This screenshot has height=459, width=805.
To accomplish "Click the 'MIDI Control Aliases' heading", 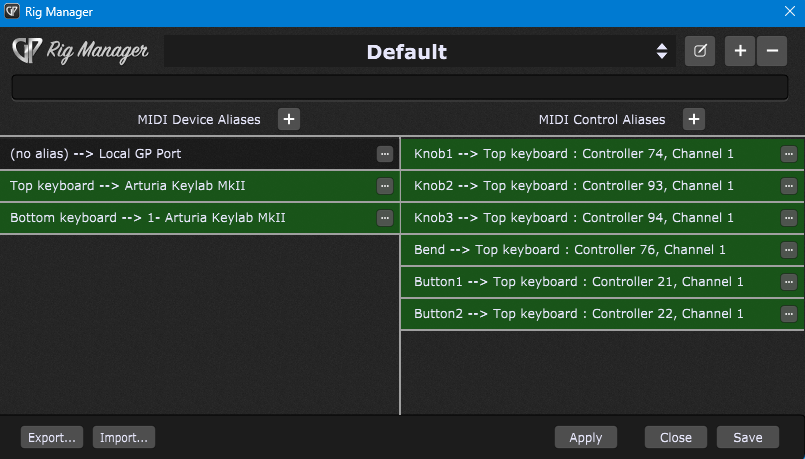I will [x=602, y=120].
